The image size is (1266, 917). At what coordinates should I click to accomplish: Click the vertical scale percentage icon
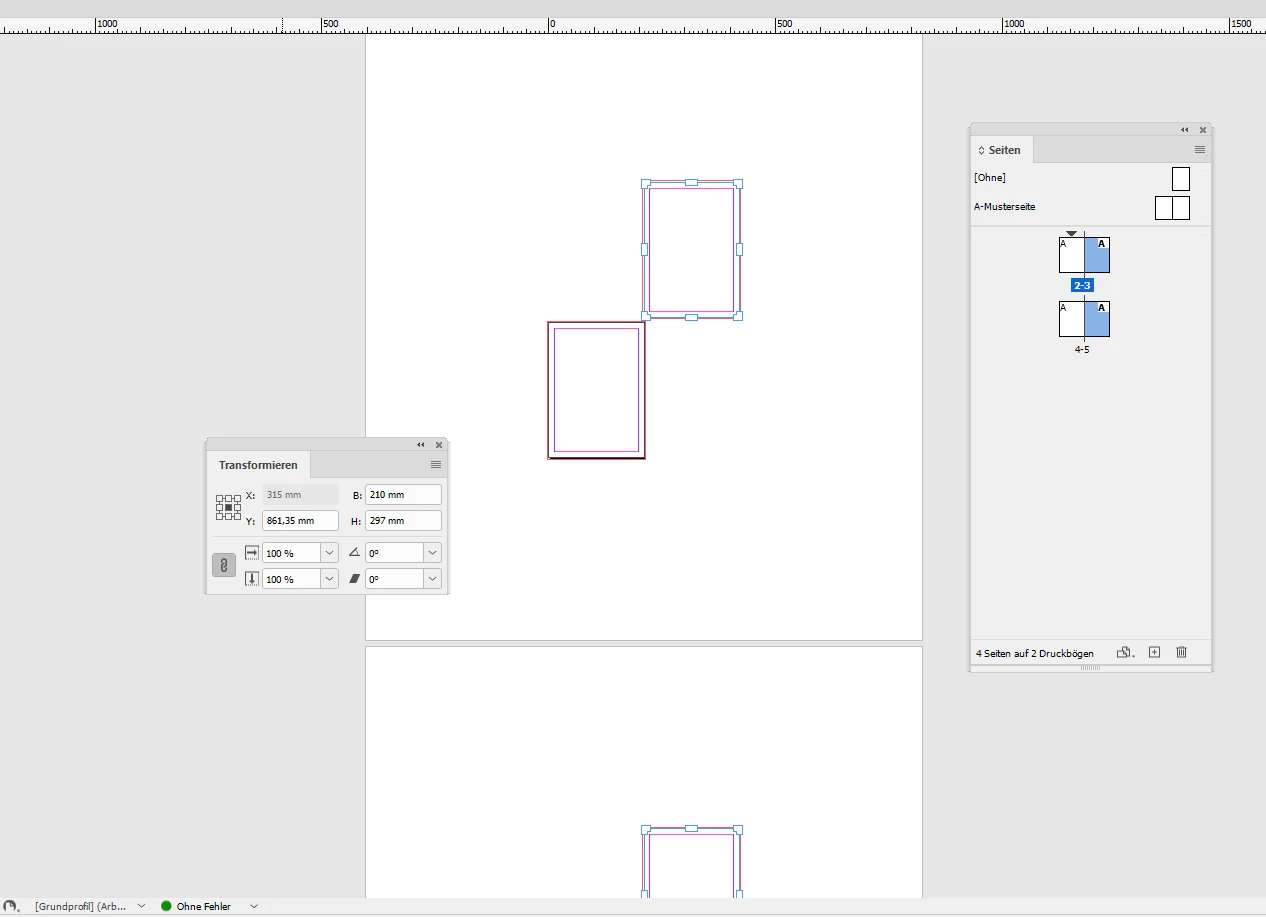tap(251, 578)
